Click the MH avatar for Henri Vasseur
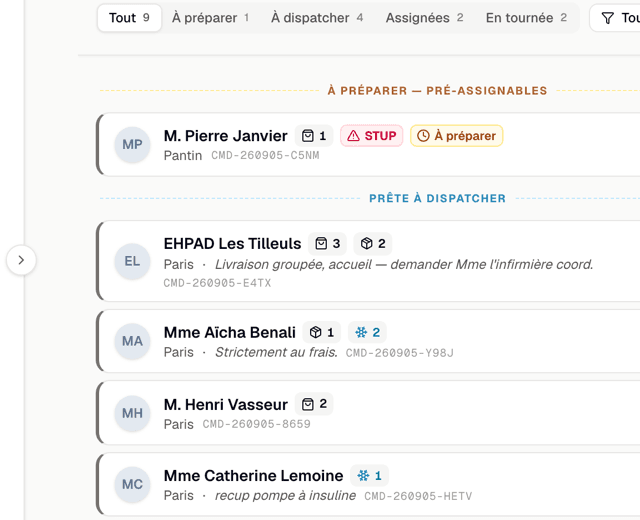640x520 pixels. coord(132,413)
